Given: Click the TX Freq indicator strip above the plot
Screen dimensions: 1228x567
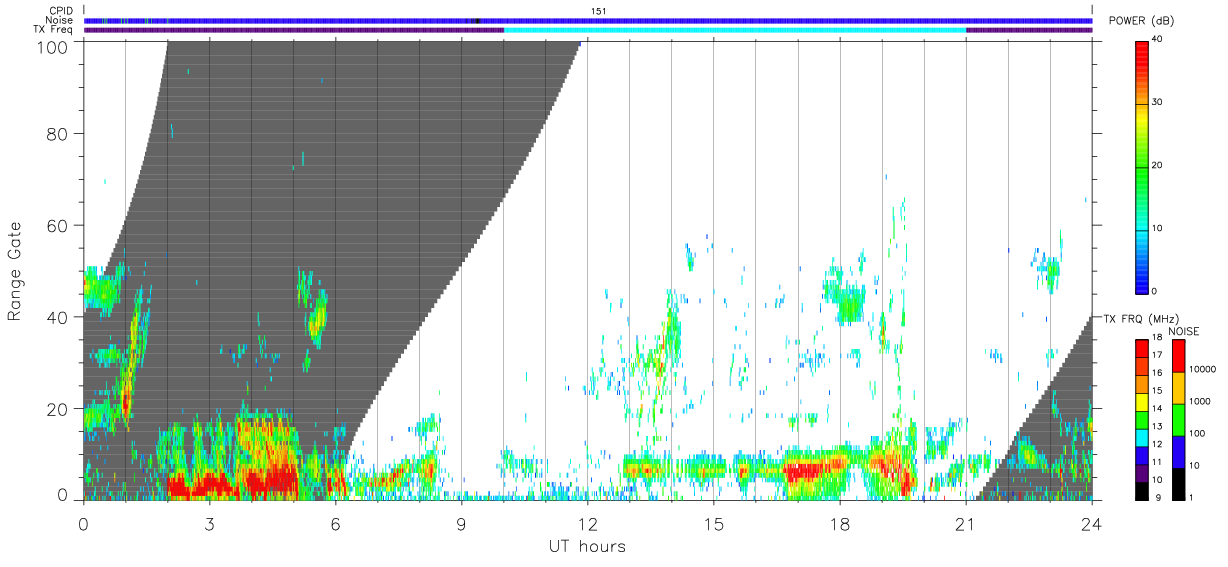Looking at the screenshot, I should pos(588,30).
